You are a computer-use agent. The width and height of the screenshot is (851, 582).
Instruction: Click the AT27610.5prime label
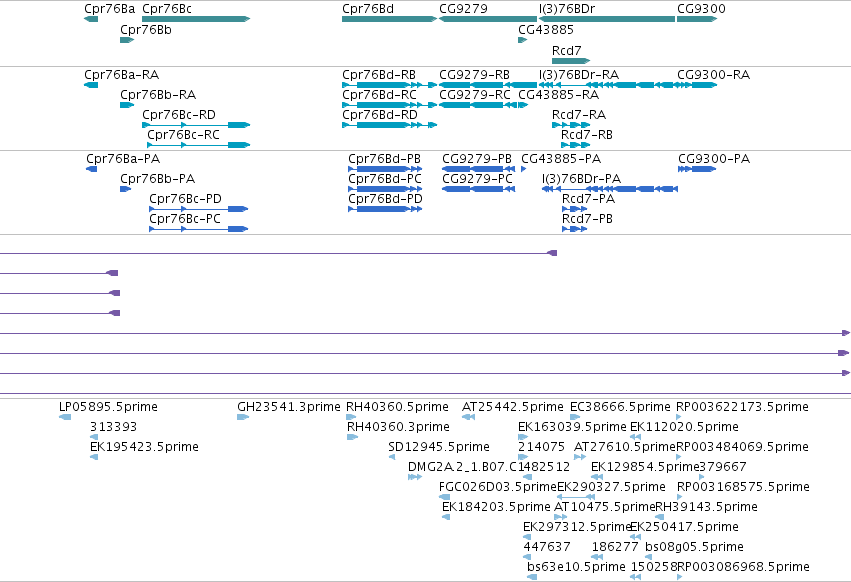[625, 447]
